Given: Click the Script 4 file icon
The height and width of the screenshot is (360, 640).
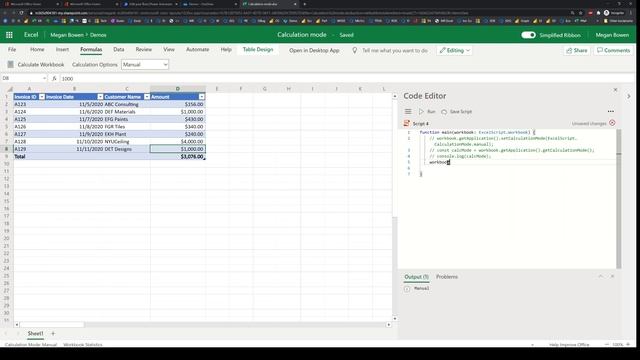Looking at the screenshot, I should [407, 123].
